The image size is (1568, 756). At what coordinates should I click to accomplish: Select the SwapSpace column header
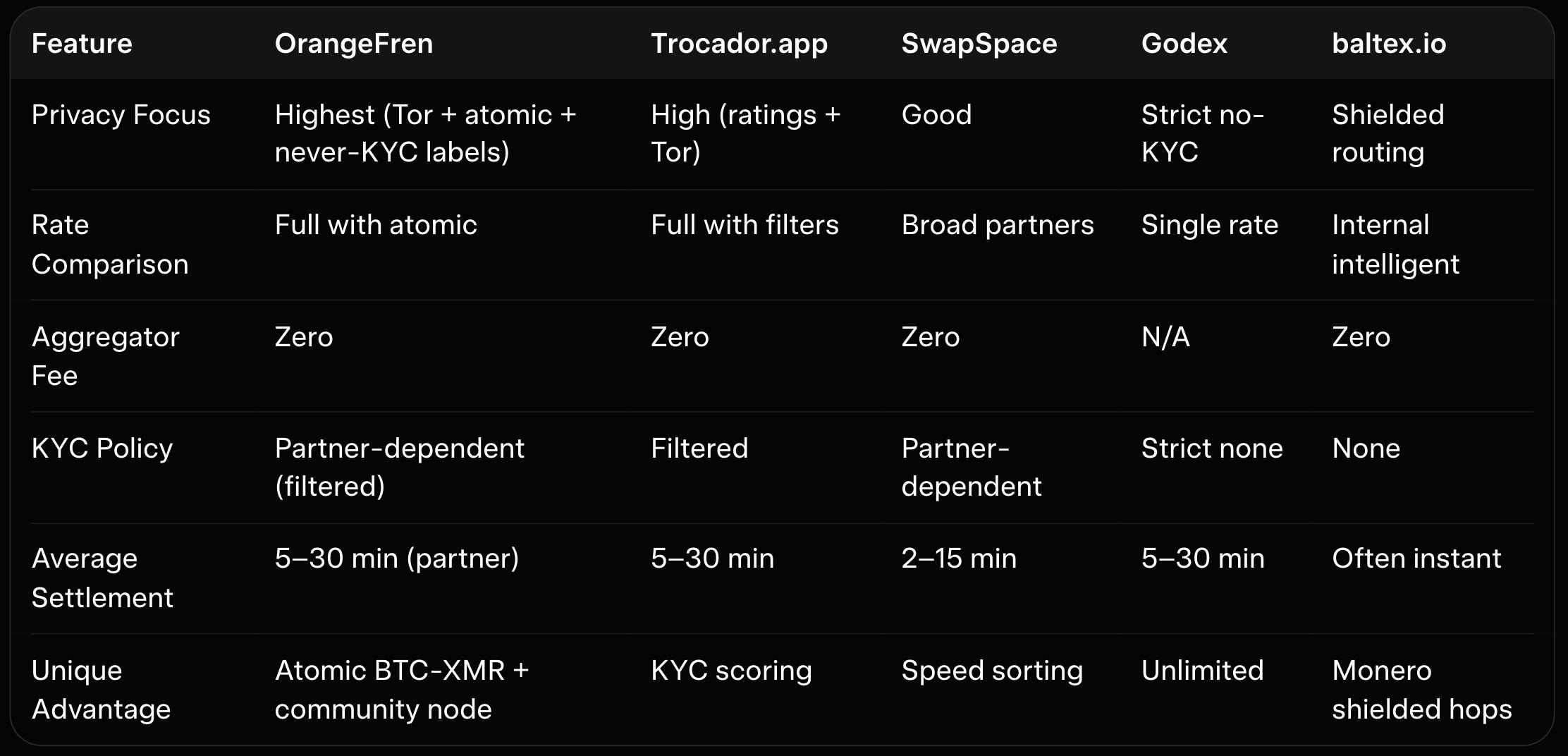[979, 44]
